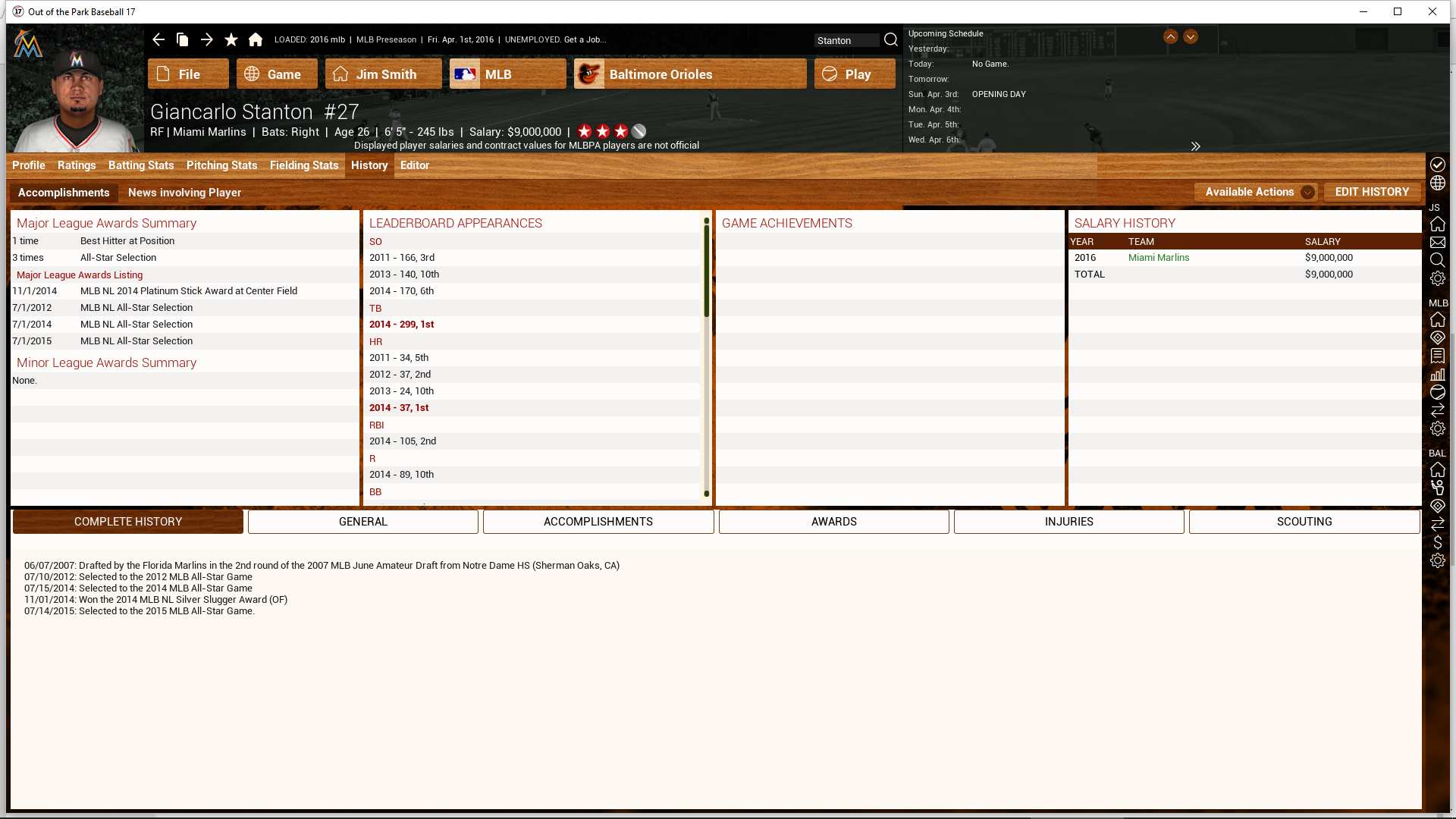Open the MLB diamond field icon
Image resolution: width=1456 pixels, height=819 pixels.
pos(1438,337)
